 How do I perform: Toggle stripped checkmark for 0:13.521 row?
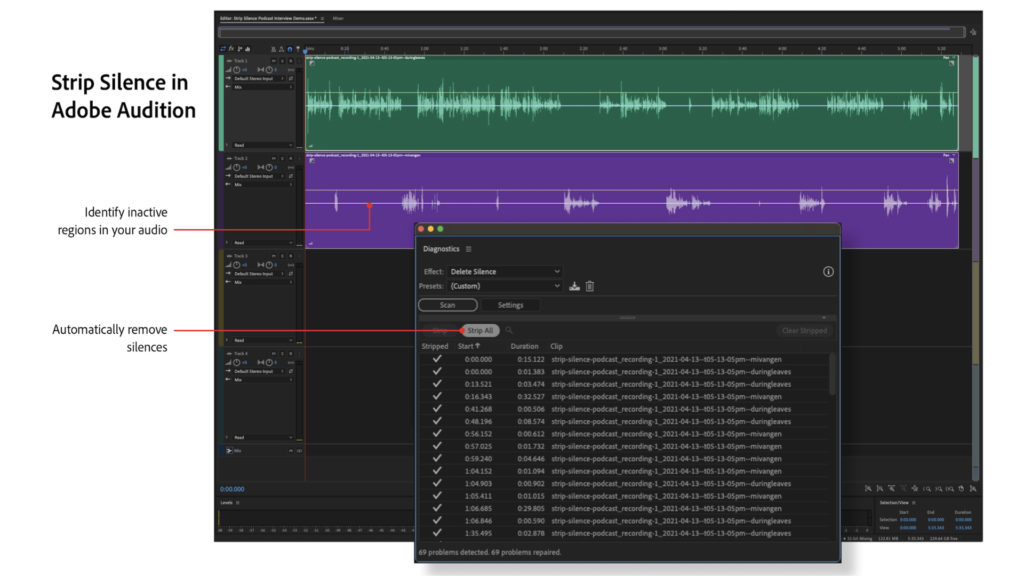tap(437, 384)
